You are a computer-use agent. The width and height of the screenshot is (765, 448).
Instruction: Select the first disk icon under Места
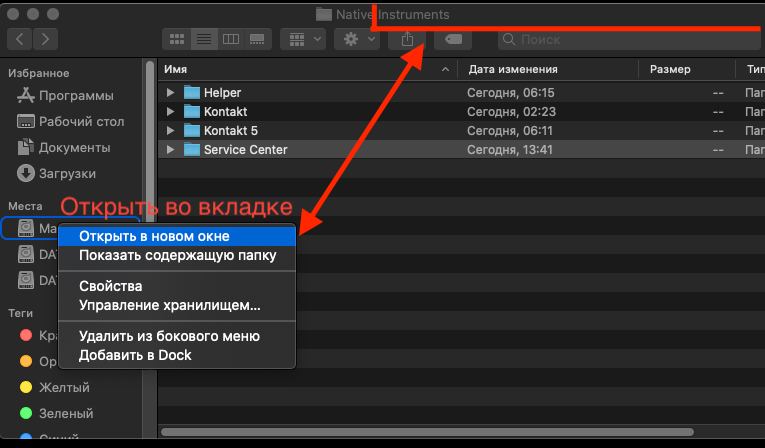point(26,228)
